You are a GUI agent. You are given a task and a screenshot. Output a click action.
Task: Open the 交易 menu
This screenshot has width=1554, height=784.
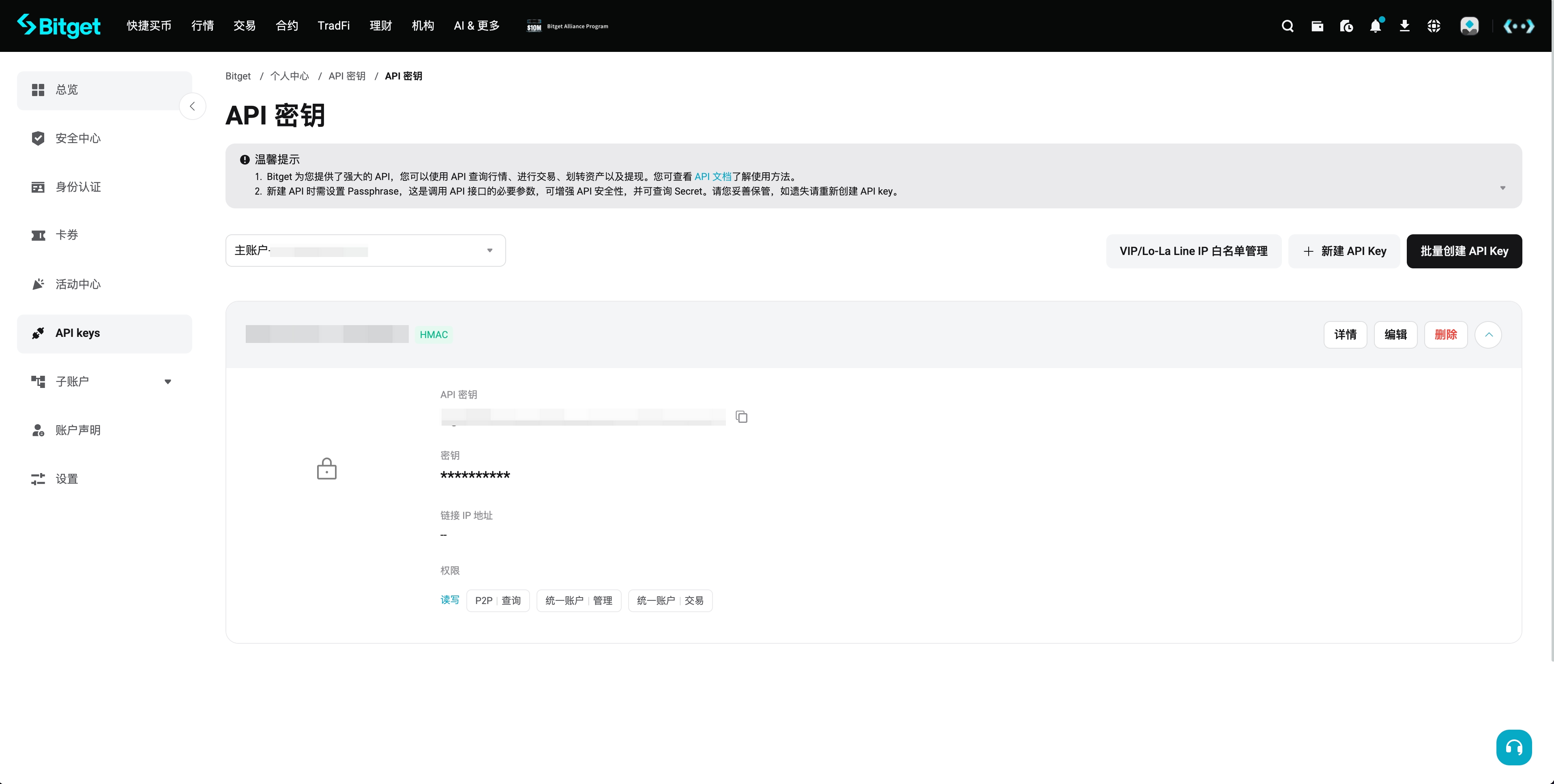click(244, 26)
